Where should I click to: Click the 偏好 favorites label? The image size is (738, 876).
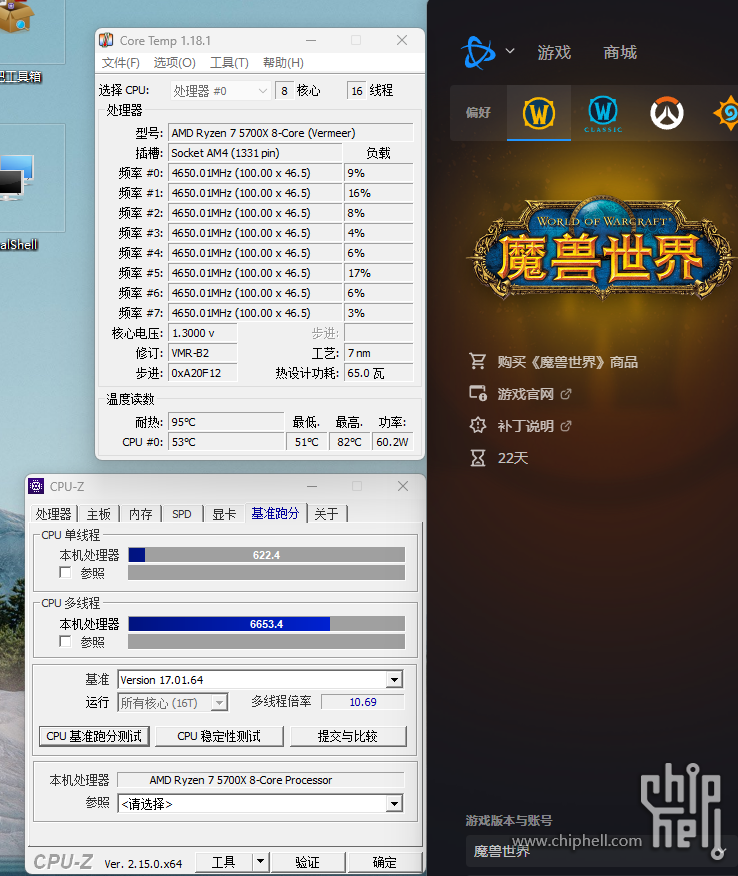pos(478,112)
